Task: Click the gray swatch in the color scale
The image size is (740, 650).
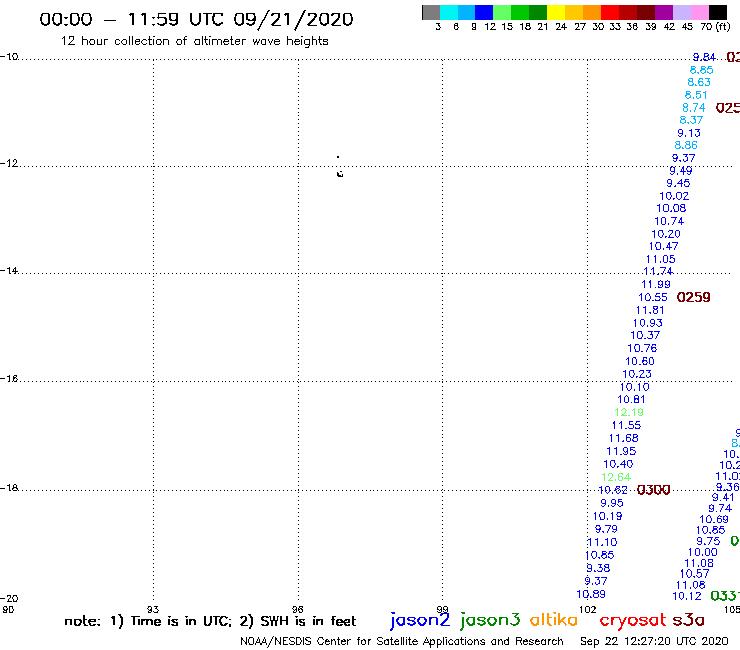Action: pos(431,12)
